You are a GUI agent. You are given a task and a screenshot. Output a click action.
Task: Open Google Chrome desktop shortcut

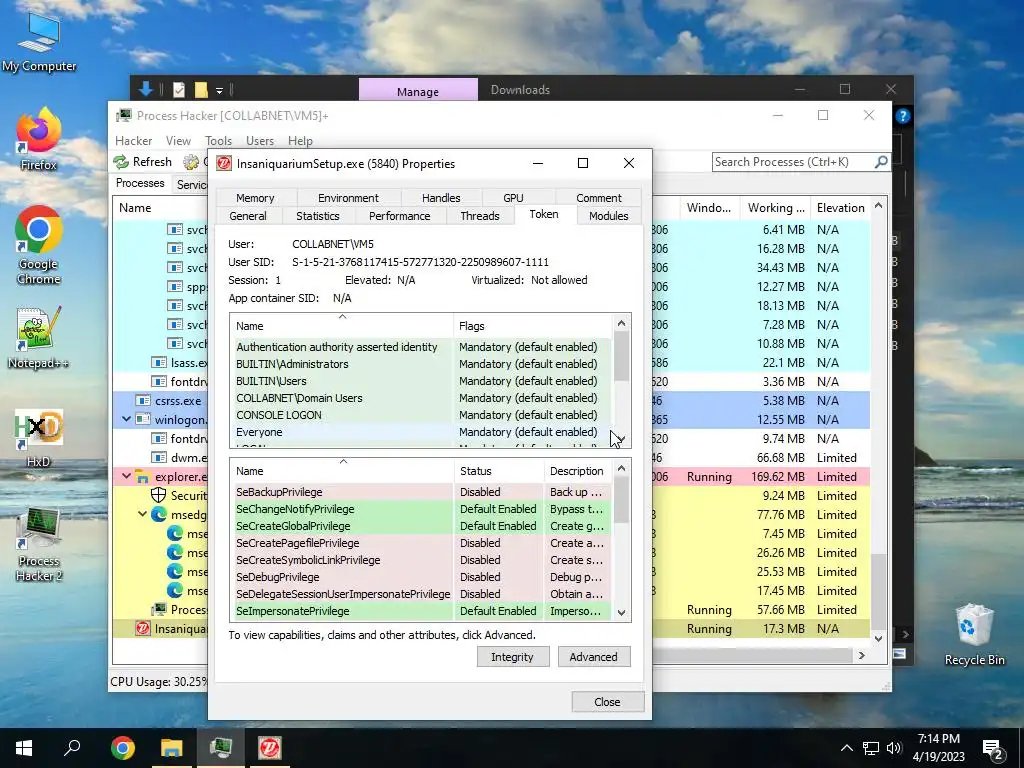click(39, 245)
